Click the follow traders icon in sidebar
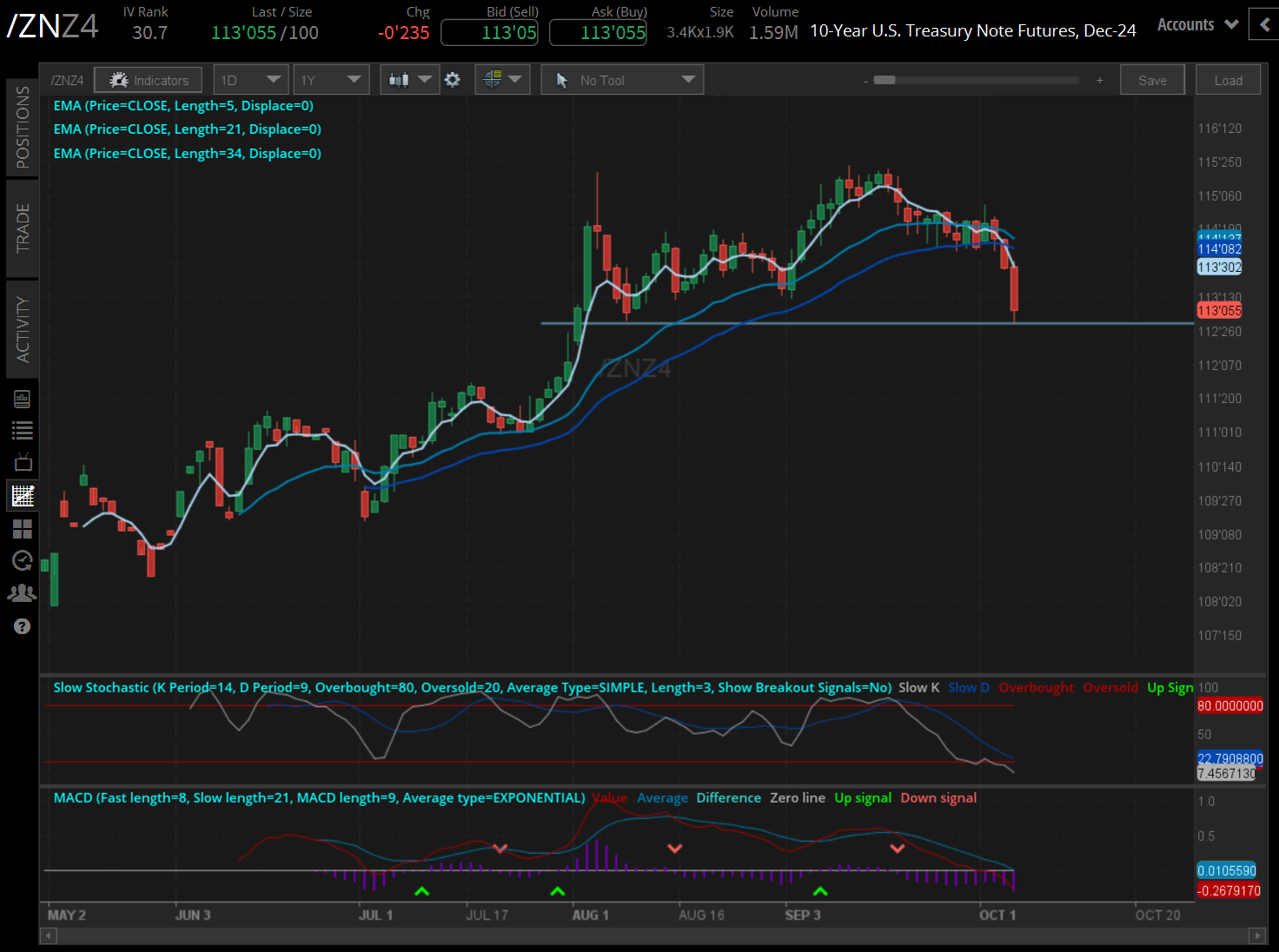The image size is (1279, 952). (x=22, y=592)
